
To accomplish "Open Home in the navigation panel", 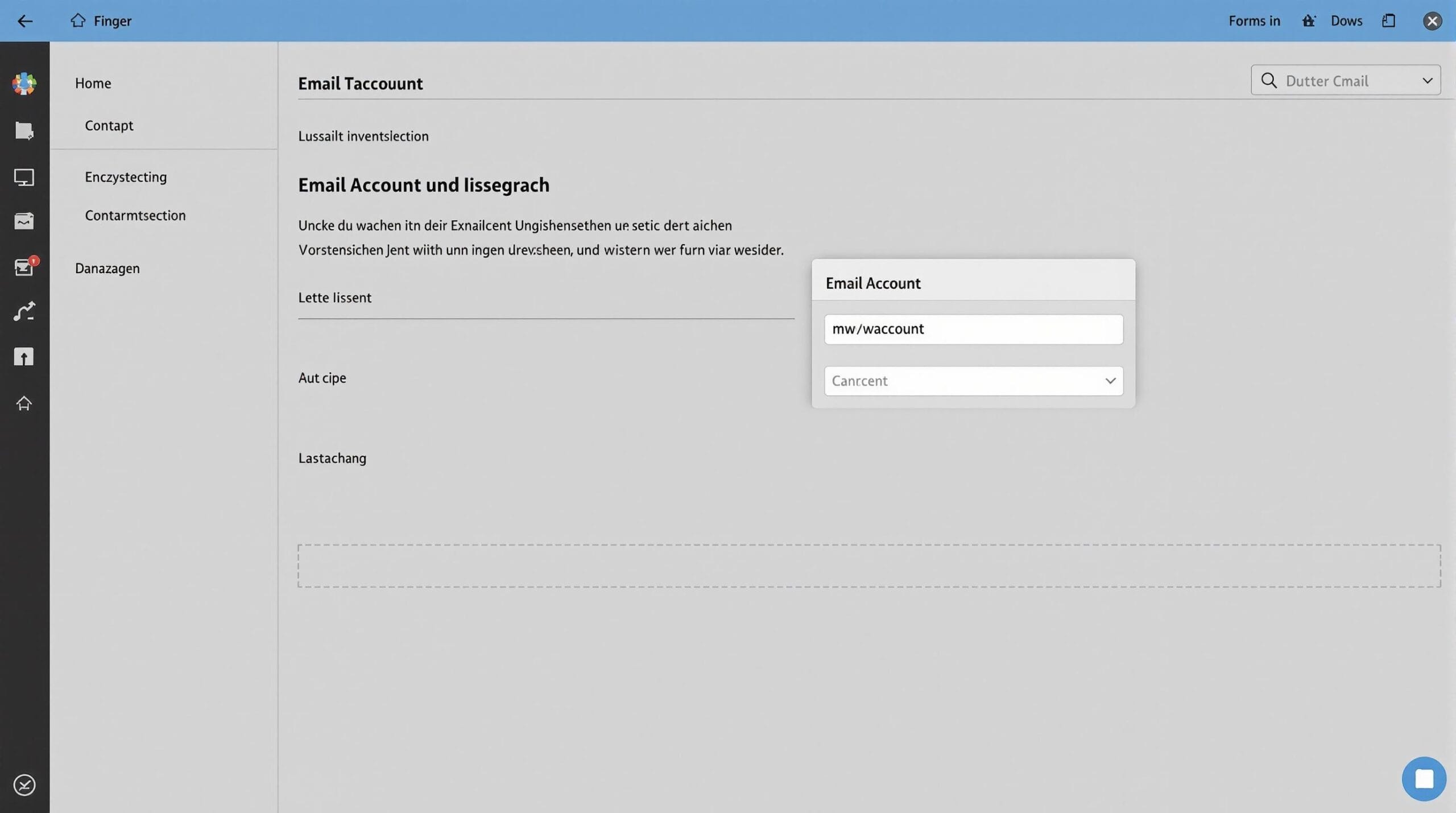I will (93, 83).
